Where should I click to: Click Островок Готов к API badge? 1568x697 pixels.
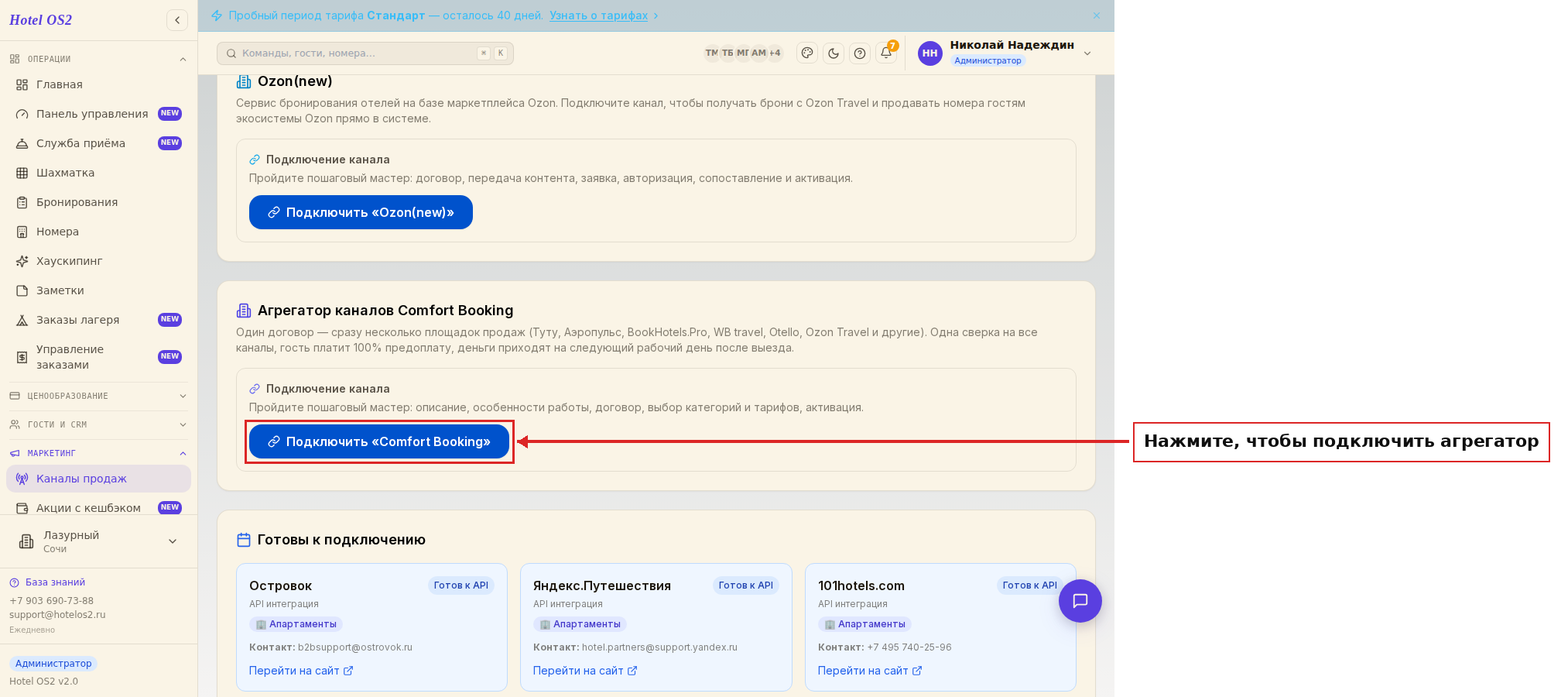coord(461,585)
